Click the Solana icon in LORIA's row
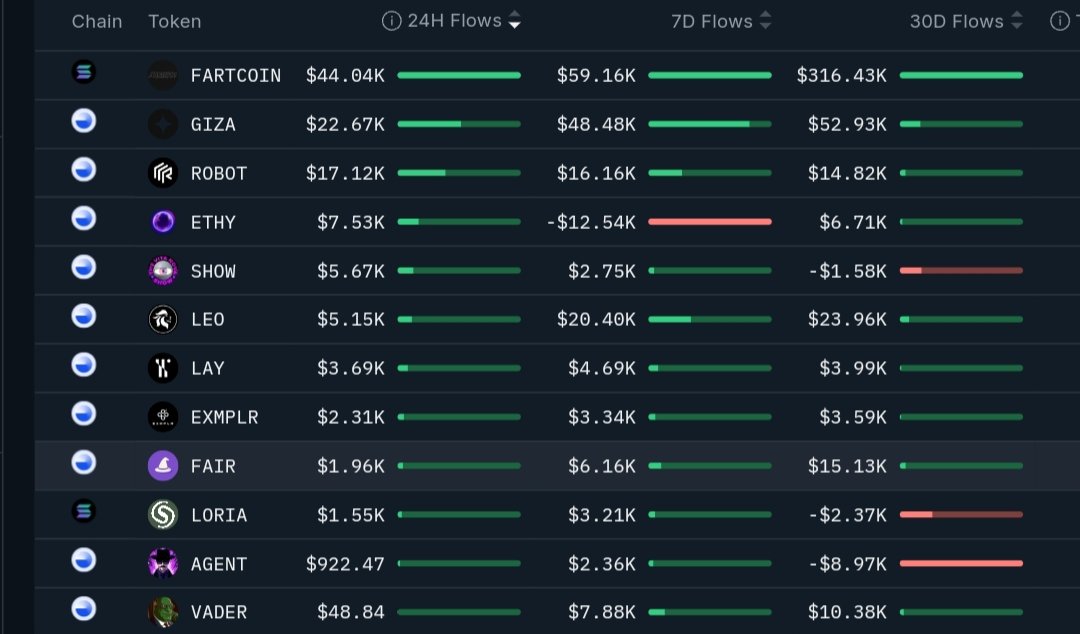This screenshot has height=634, width=1080. click(x=84, y=514)
